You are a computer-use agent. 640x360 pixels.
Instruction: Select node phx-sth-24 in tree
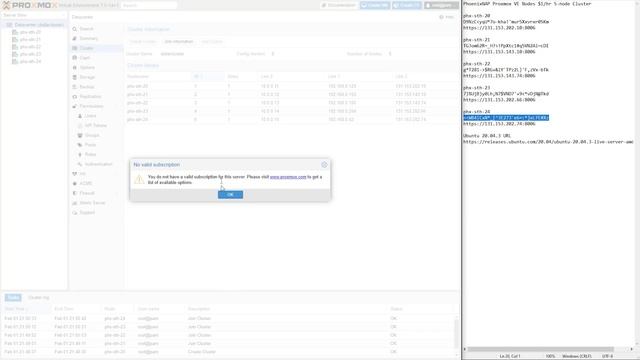coord(30,62)
